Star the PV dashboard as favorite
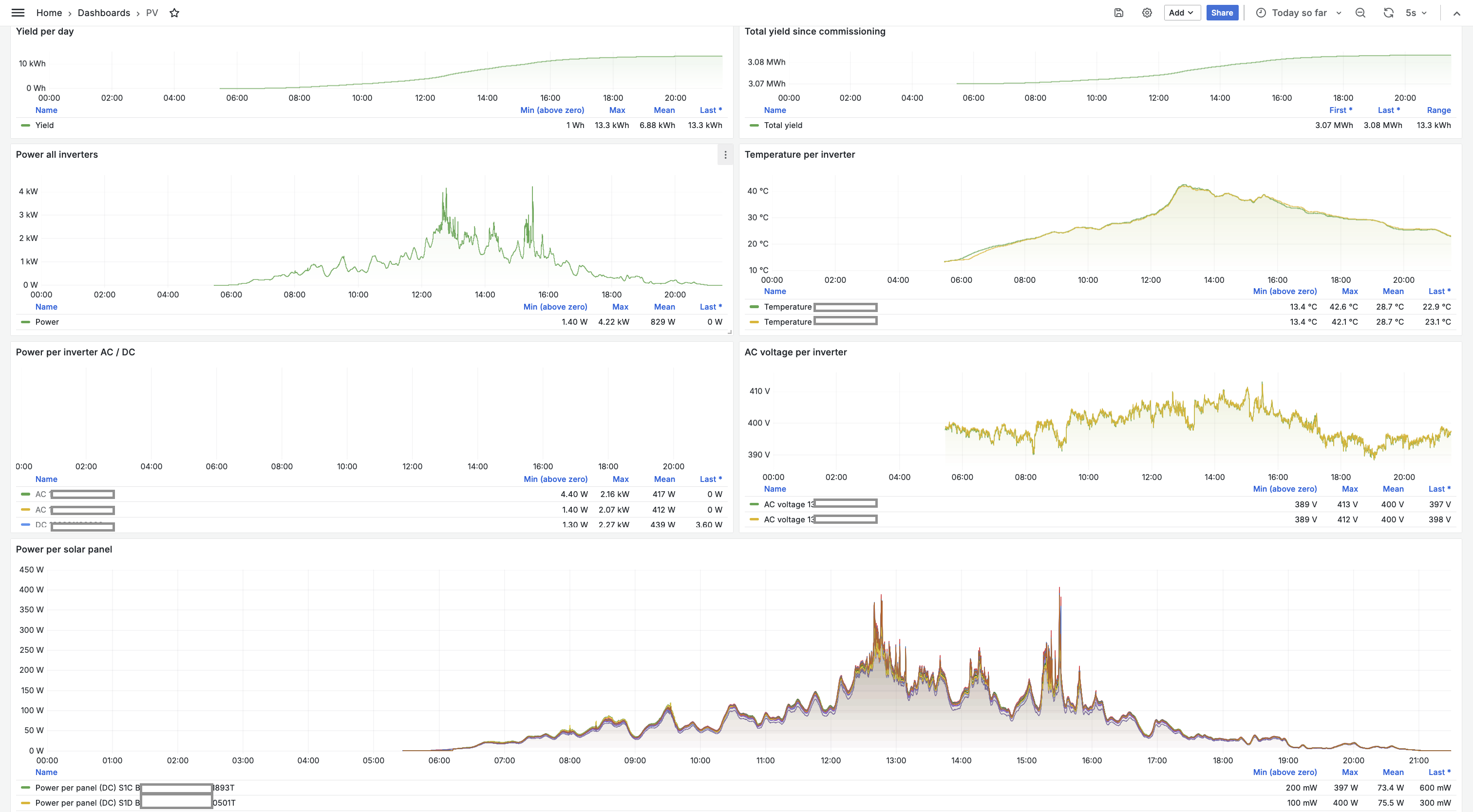 pos(174,13)
